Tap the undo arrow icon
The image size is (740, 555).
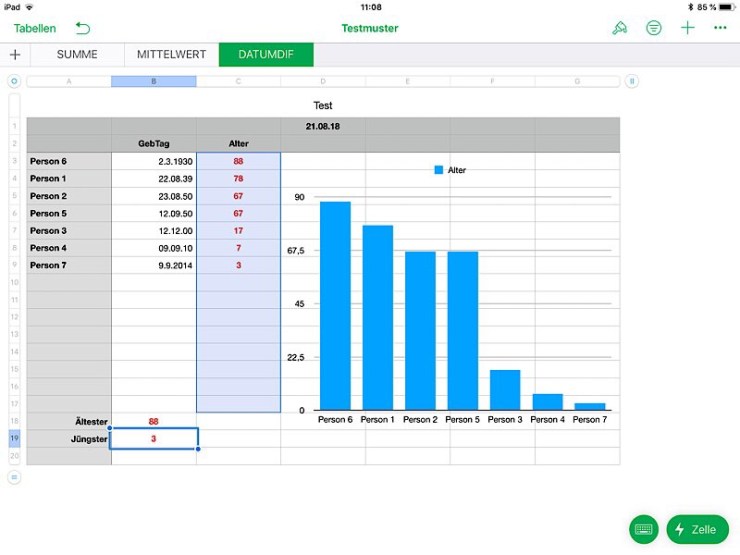point(82,28)
